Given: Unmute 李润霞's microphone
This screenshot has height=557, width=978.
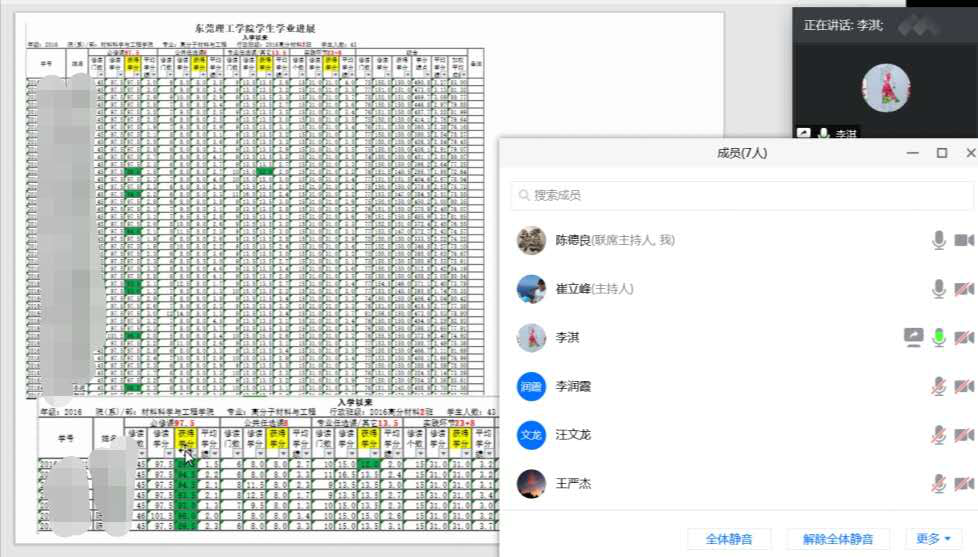Looking at the screenshot, I should (939, 386).
